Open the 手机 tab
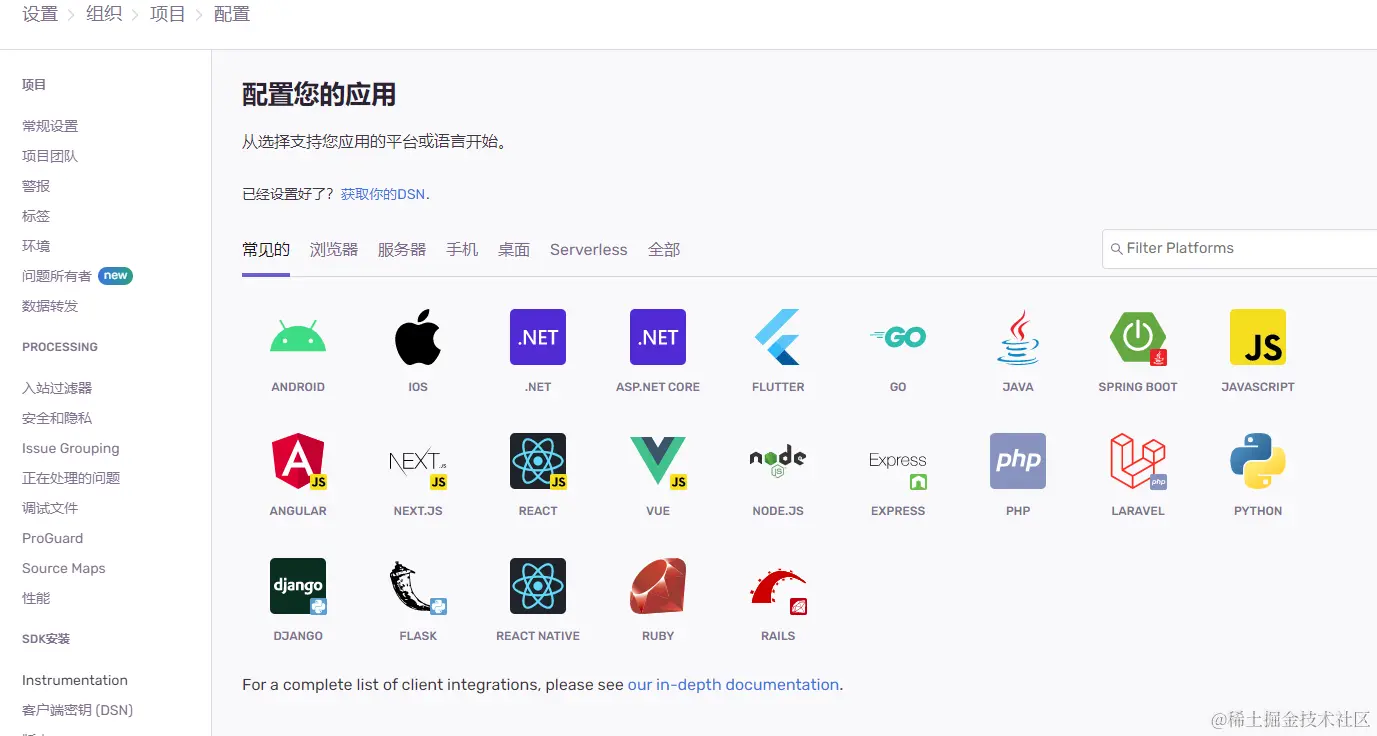Viewport: 1377px width, 736px height. 462,250
